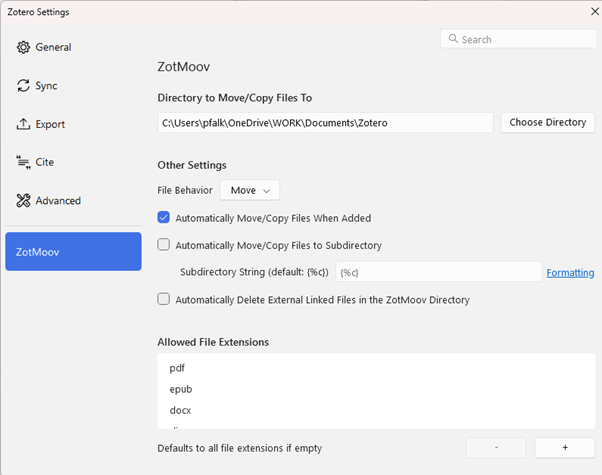Click the General gear icon
The height and width of the screenshot is (475, 602).
click(24, 47)
